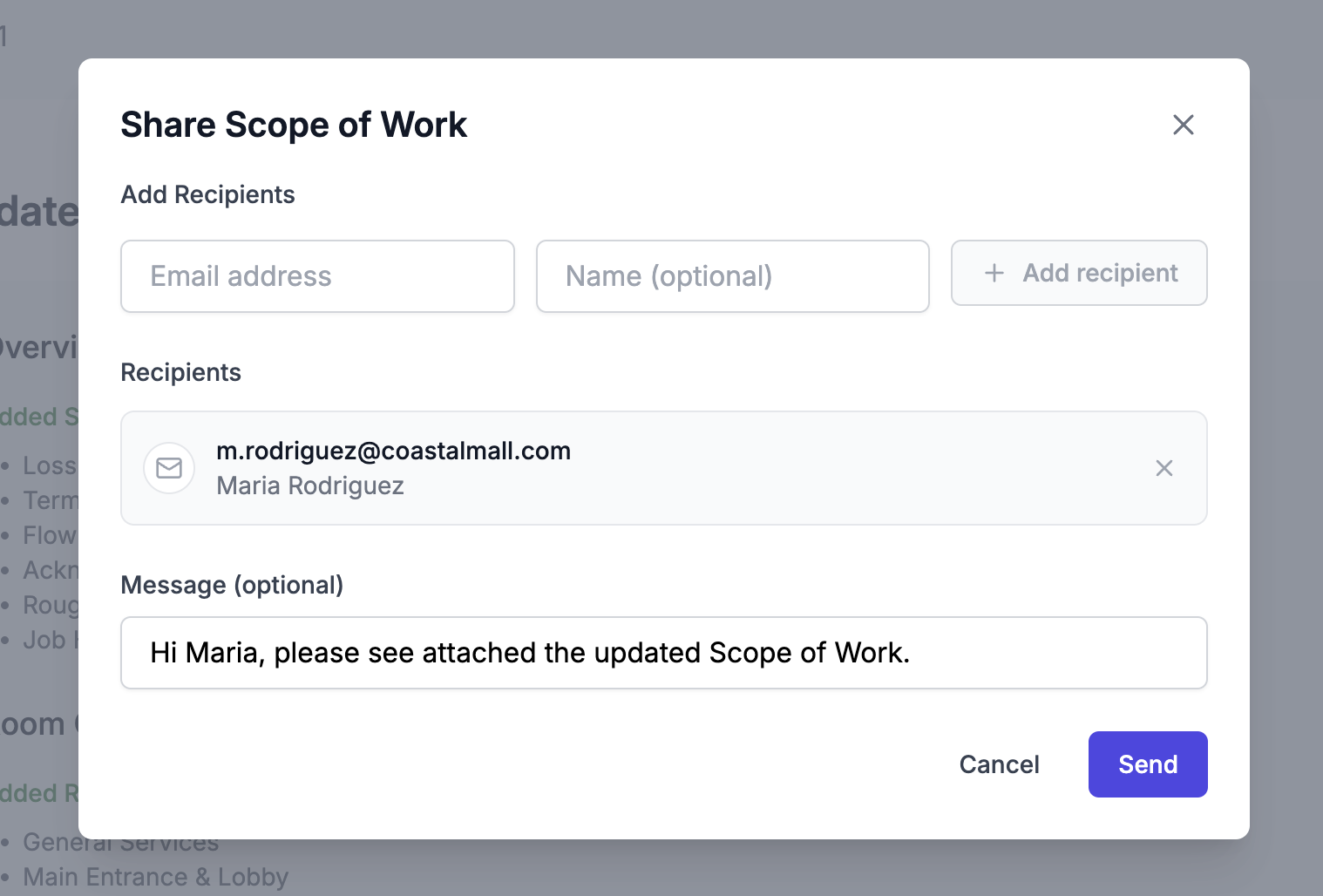
Task: Select the m.rodriguez@coastalmall.com email text
Action: pyautogui.click(x=393, y=451)
